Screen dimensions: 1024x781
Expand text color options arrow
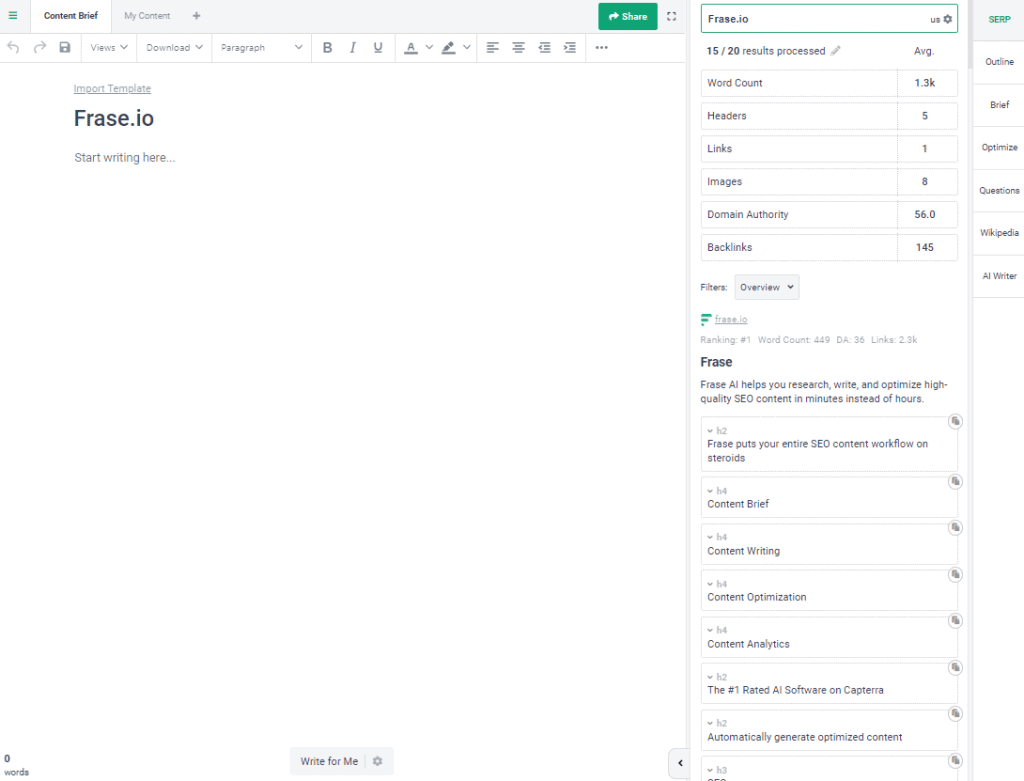(429, 47)
